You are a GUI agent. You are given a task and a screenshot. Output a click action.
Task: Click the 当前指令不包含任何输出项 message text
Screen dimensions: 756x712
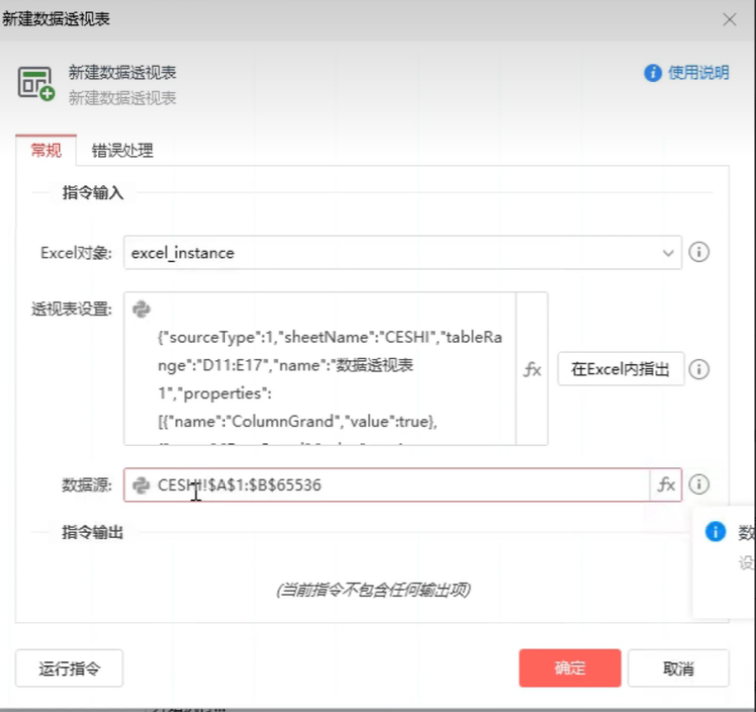point(373,590)
